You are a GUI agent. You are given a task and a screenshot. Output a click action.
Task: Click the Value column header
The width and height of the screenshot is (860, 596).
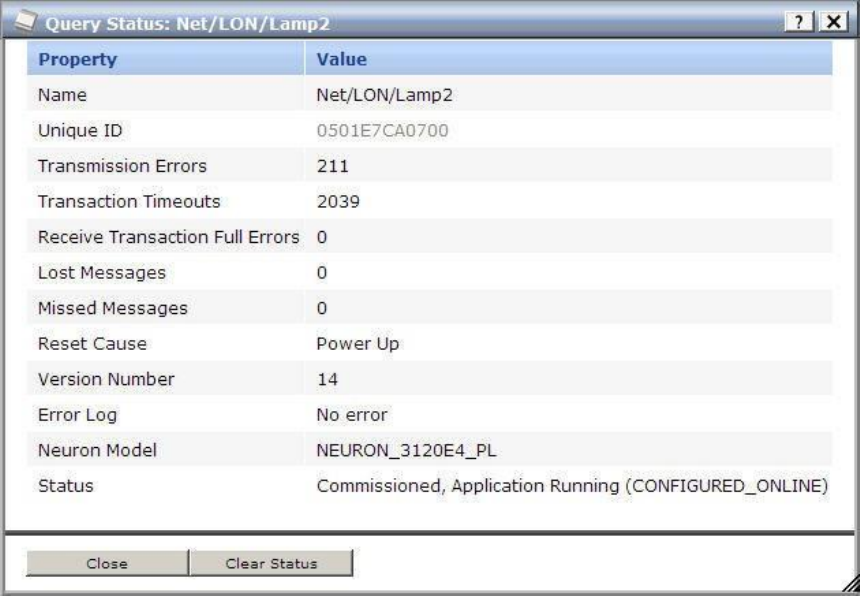coord(569,59)
